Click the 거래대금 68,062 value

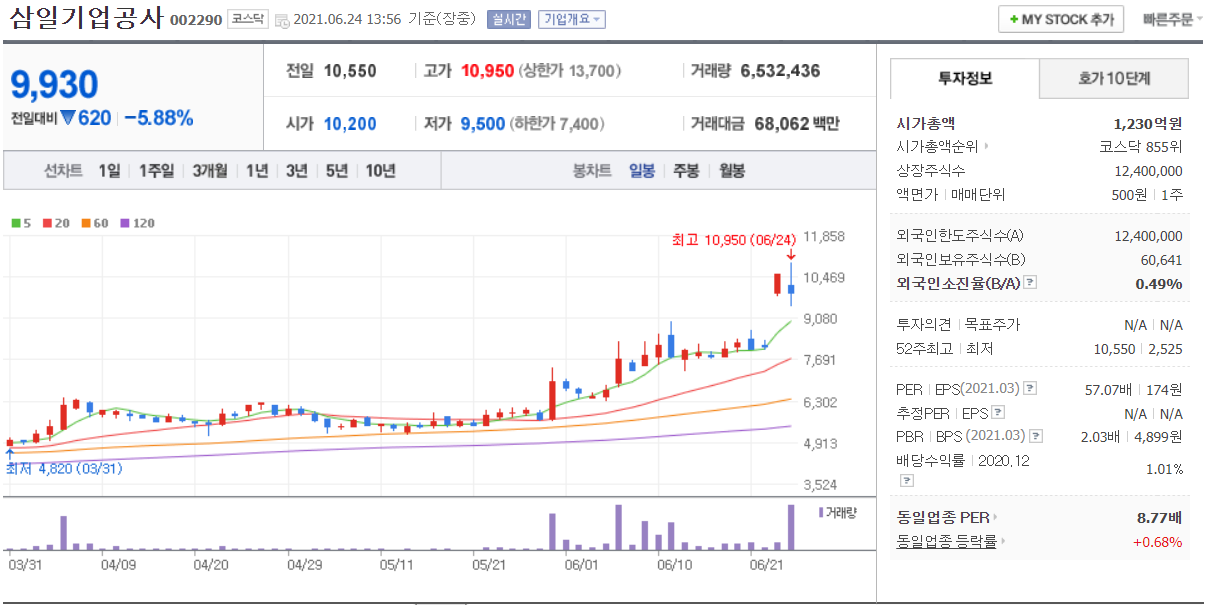click(780, 124)
